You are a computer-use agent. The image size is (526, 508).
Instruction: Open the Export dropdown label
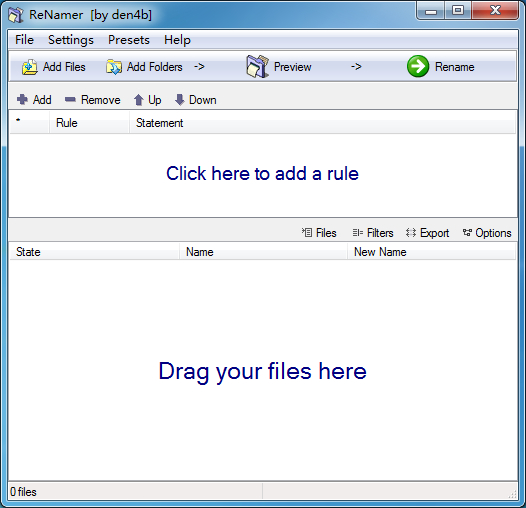pos(434,233)
